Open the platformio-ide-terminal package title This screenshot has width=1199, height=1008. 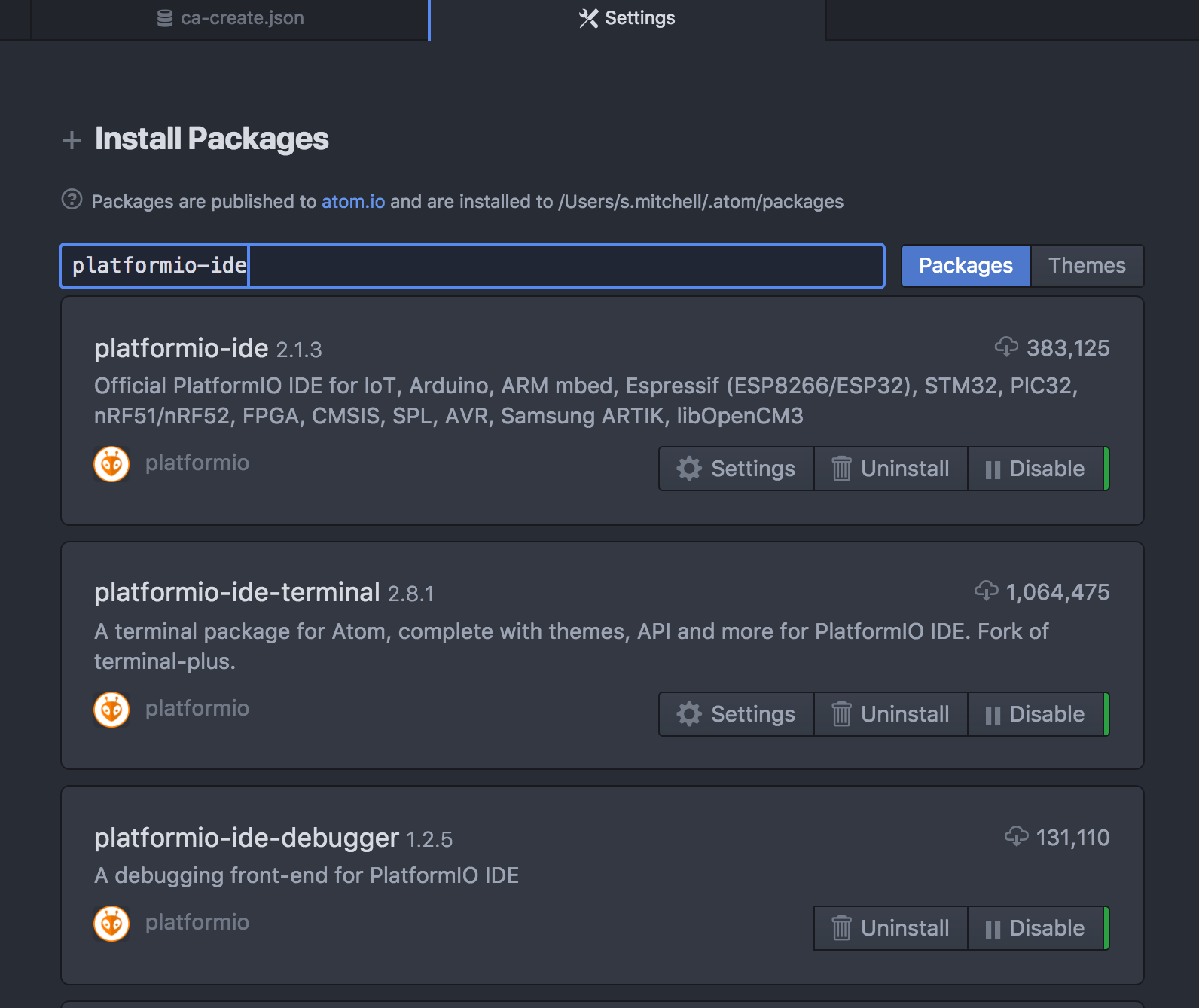coord(237,592)
